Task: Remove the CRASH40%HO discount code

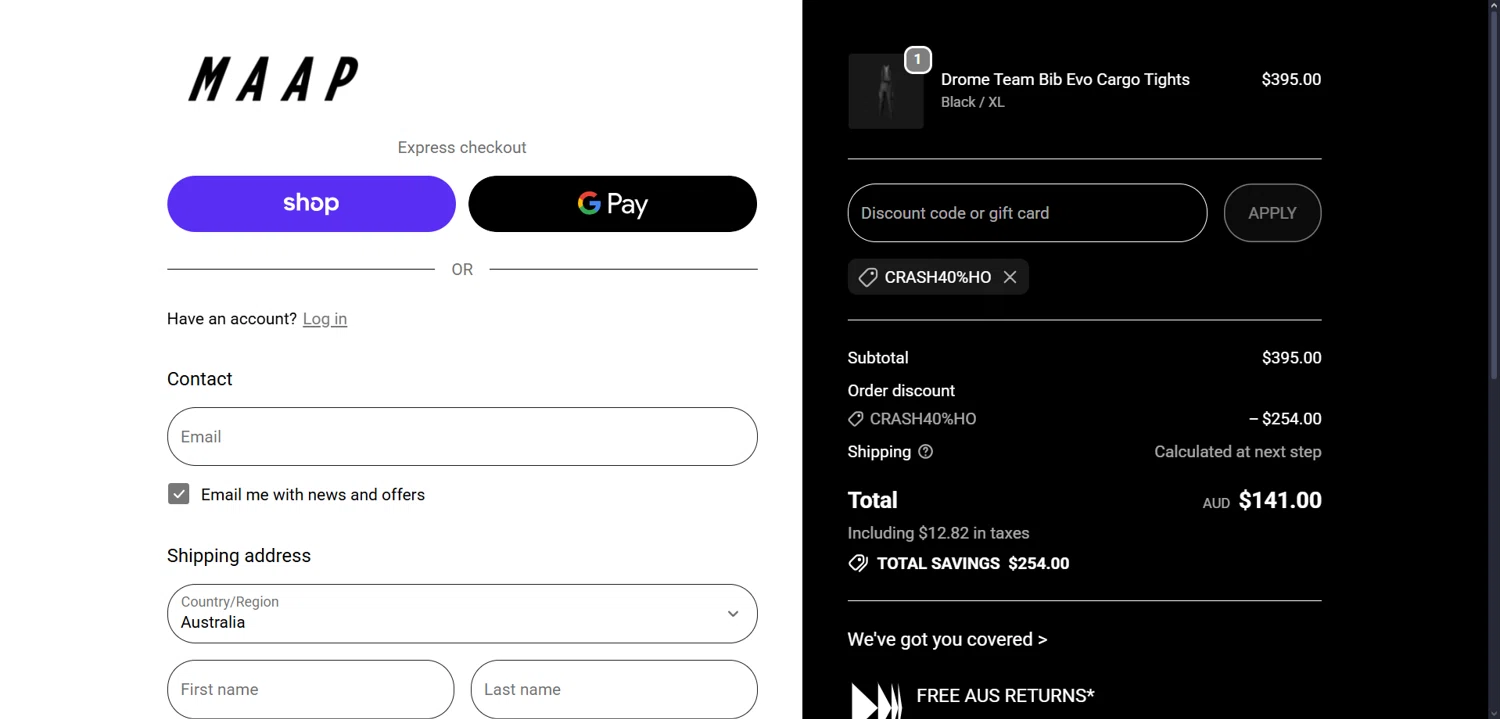Action: pyautogui.click(x=1010, y=277)
